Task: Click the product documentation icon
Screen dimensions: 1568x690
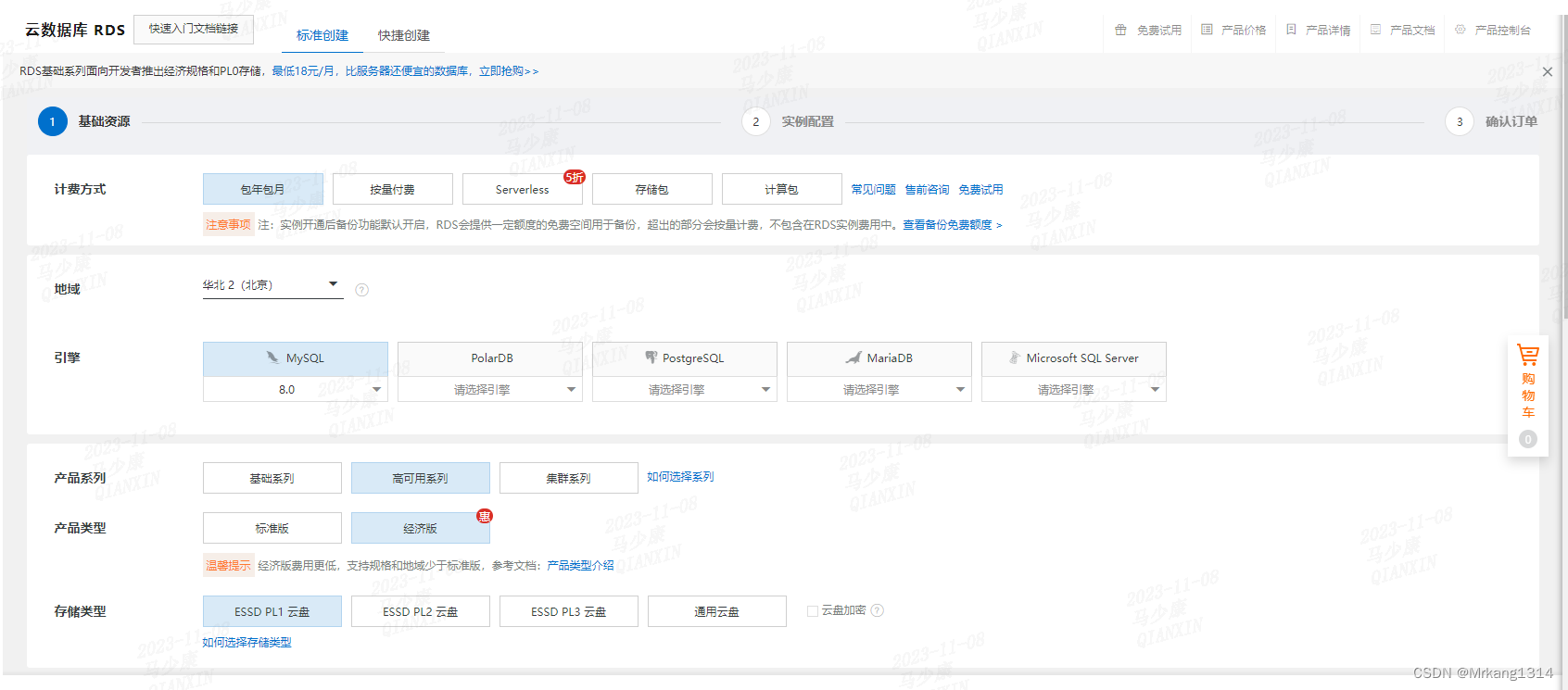Action: [1375, 30]
